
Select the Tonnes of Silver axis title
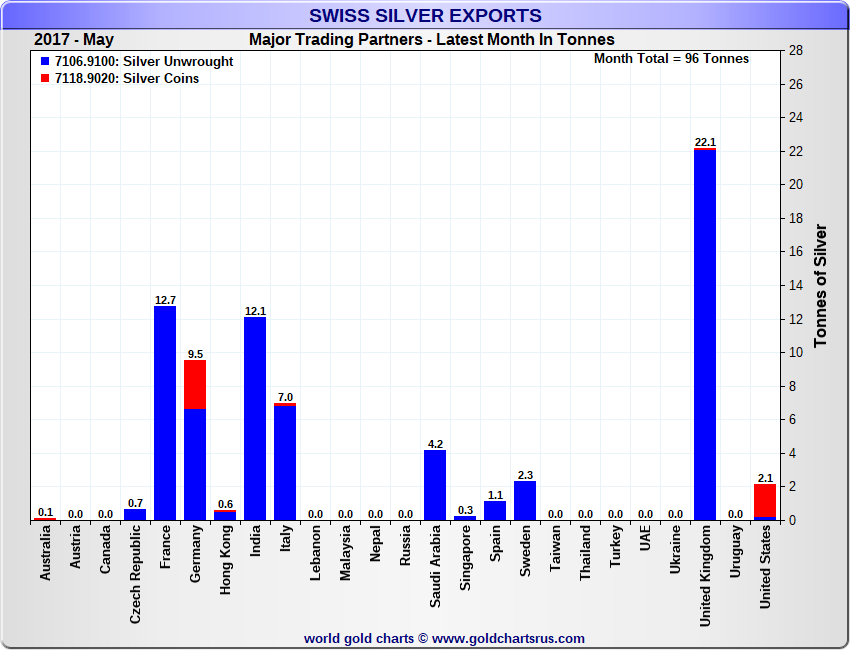(x=821, y=285)
